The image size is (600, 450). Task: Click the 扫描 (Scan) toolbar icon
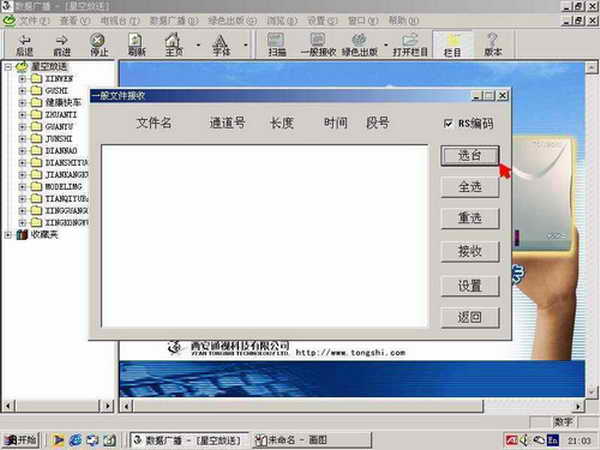pos(277,43)
